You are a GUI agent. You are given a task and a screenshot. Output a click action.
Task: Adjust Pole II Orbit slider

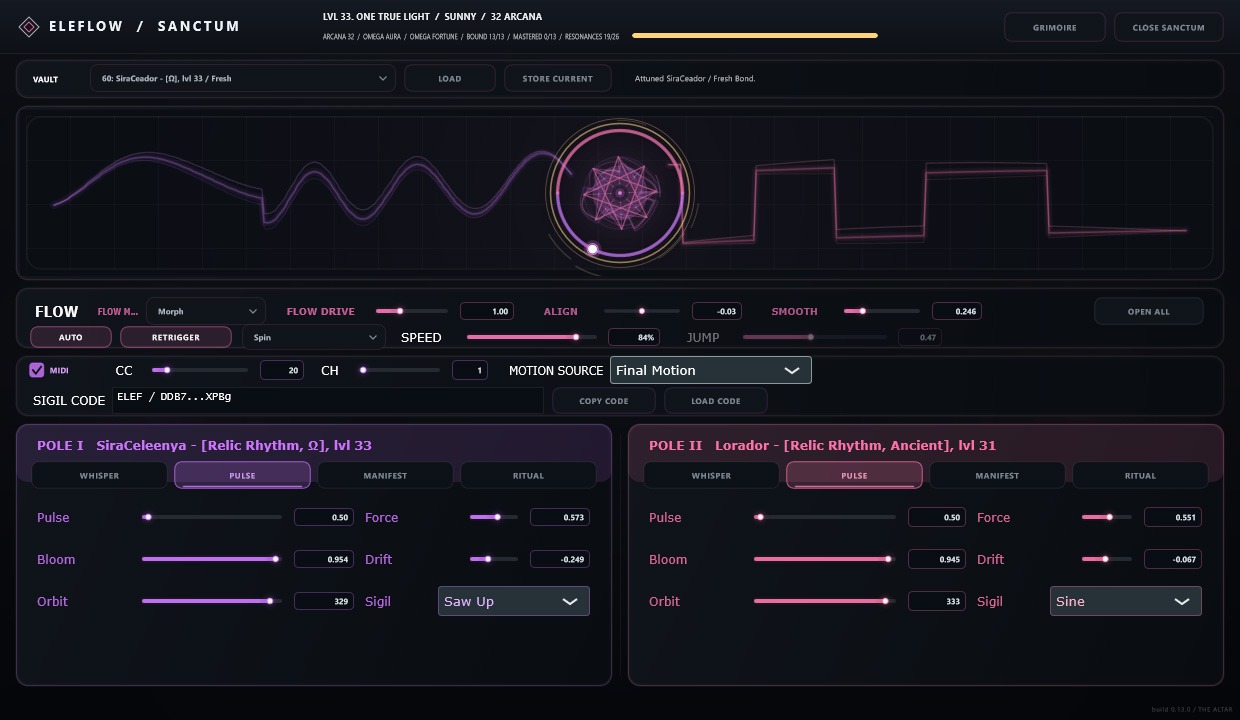pyautogui.click(x=825, y=601)
